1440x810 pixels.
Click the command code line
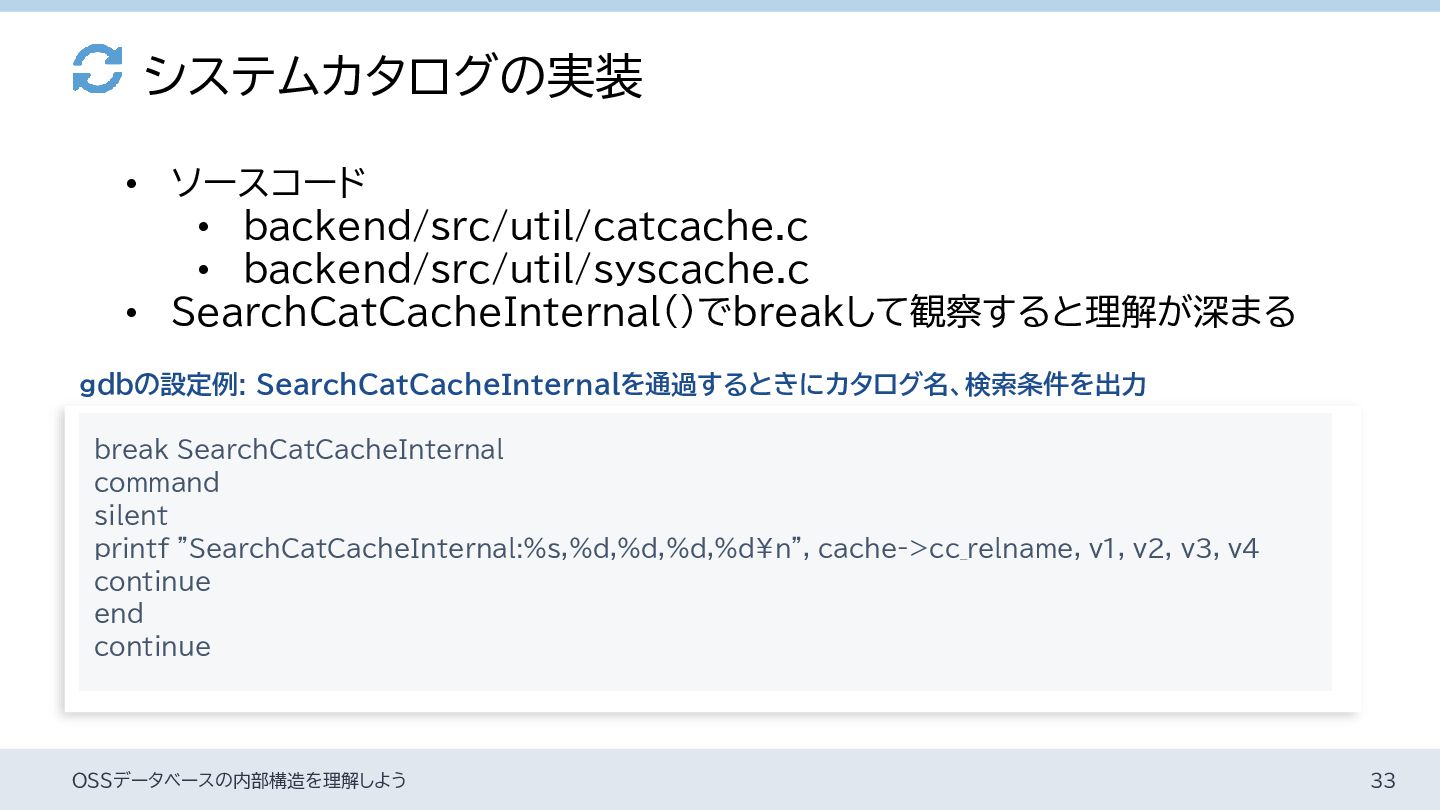click(156, 483)
